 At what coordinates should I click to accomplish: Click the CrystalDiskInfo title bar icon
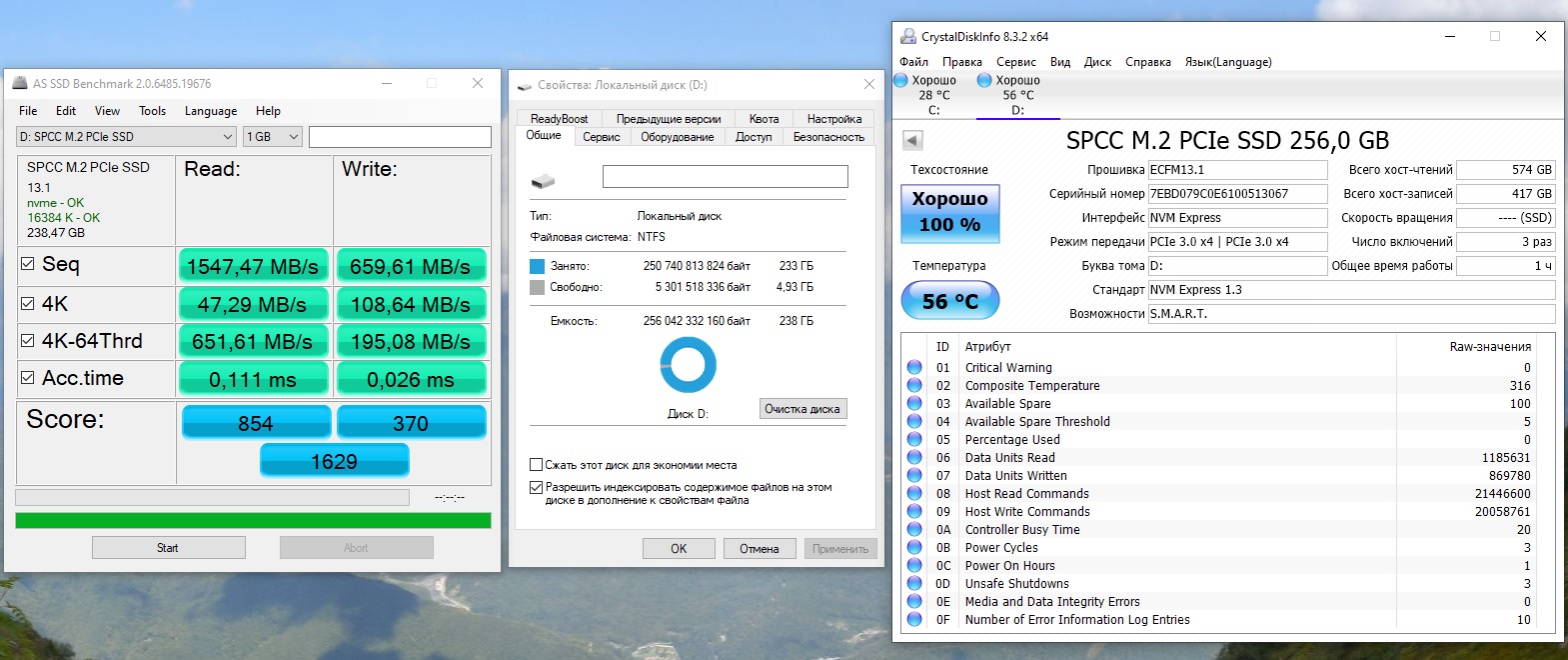tap(908, 36)
